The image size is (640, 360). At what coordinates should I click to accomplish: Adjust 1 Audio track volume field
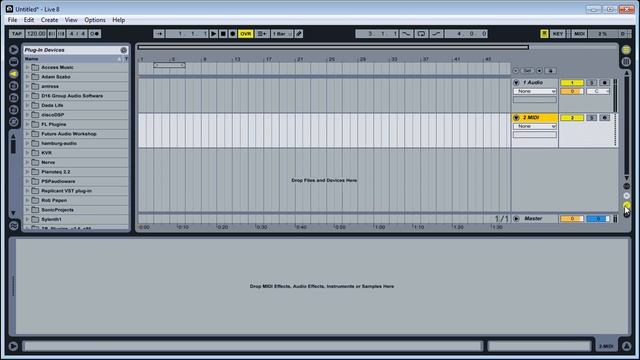572,91
